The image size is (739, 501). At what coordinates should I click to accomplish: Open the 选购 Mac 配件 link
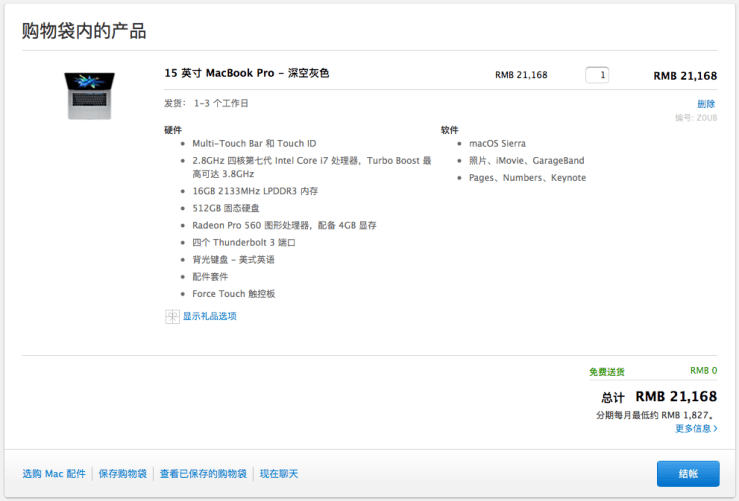pos(54,474)
